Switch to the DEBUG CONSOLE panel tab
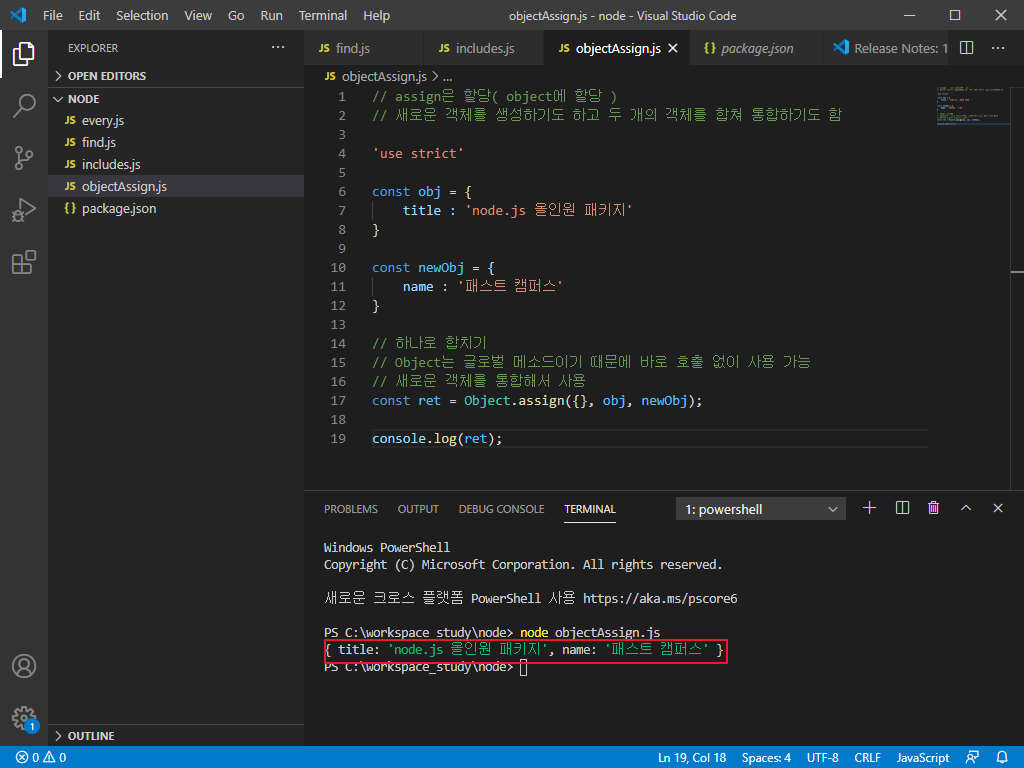The height and width of the screenshot is (768, 1024). [501, 509]
